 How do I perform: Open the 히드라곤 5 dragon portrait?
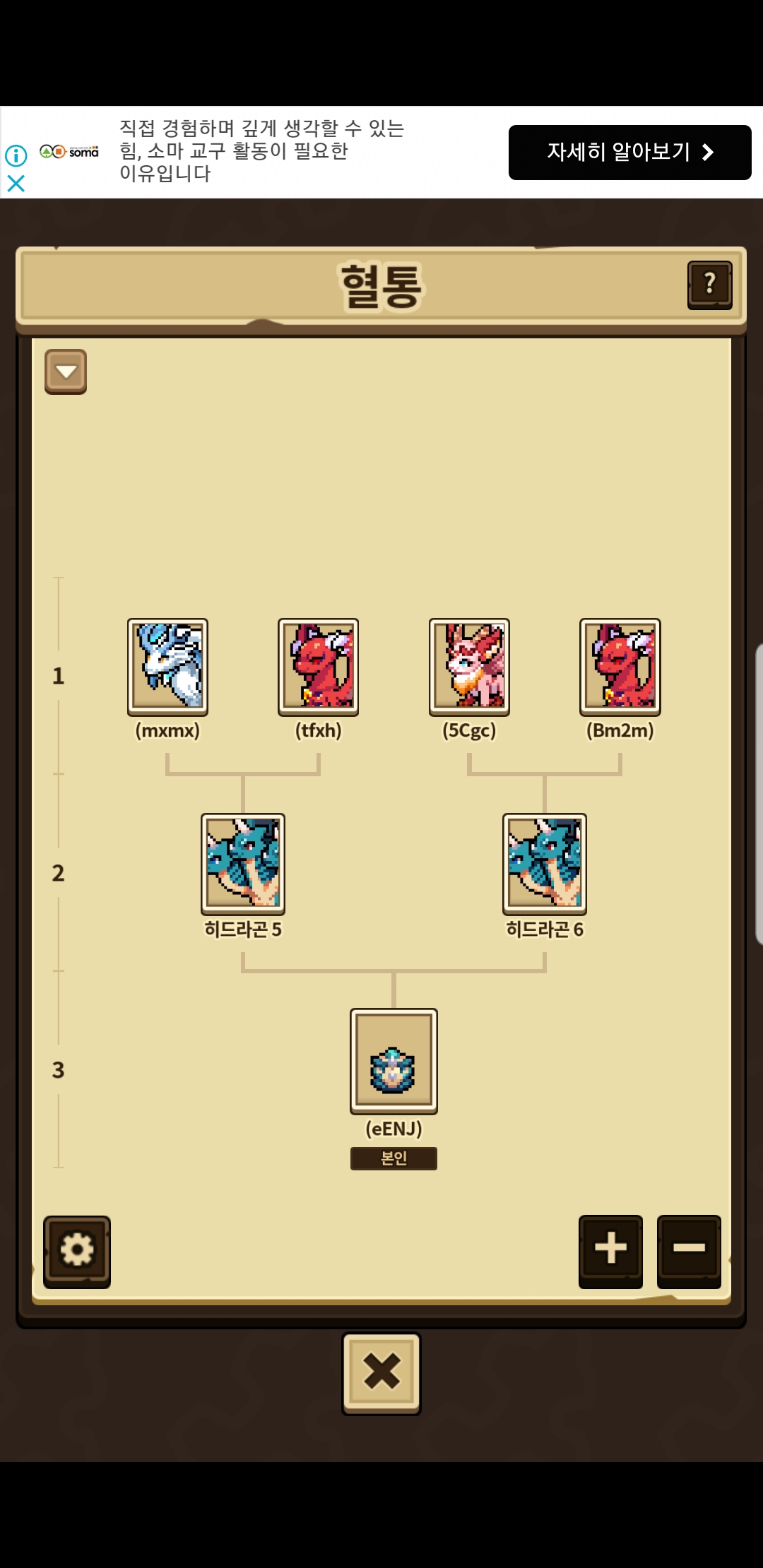243,864
